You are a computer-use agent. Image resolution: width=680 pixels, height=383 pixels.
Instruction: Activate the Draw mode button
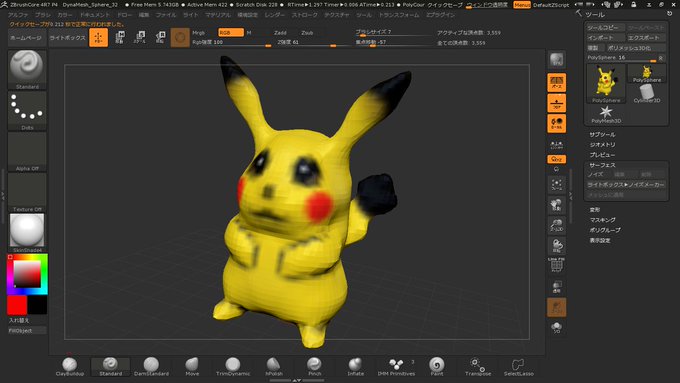point(98,37)
